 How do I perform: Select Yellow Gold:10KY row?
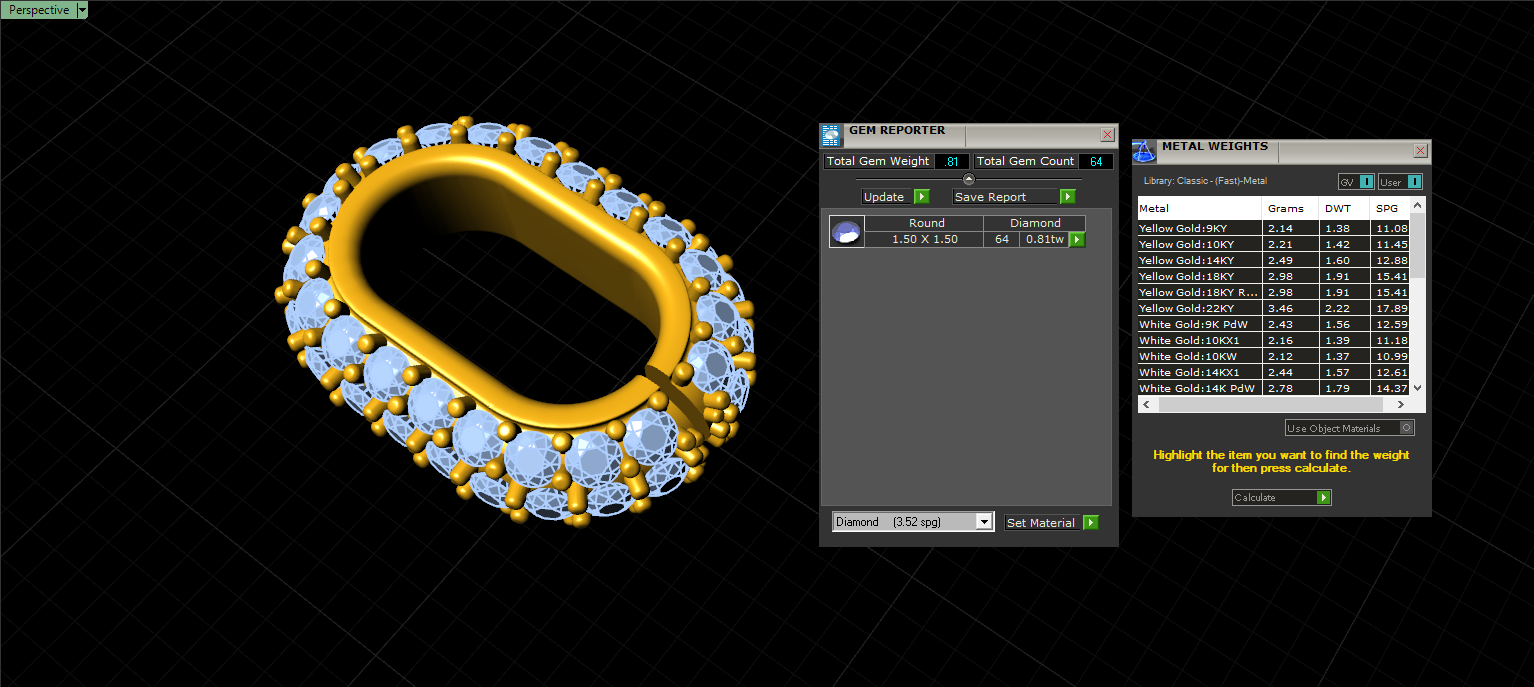pos(1274,244)
